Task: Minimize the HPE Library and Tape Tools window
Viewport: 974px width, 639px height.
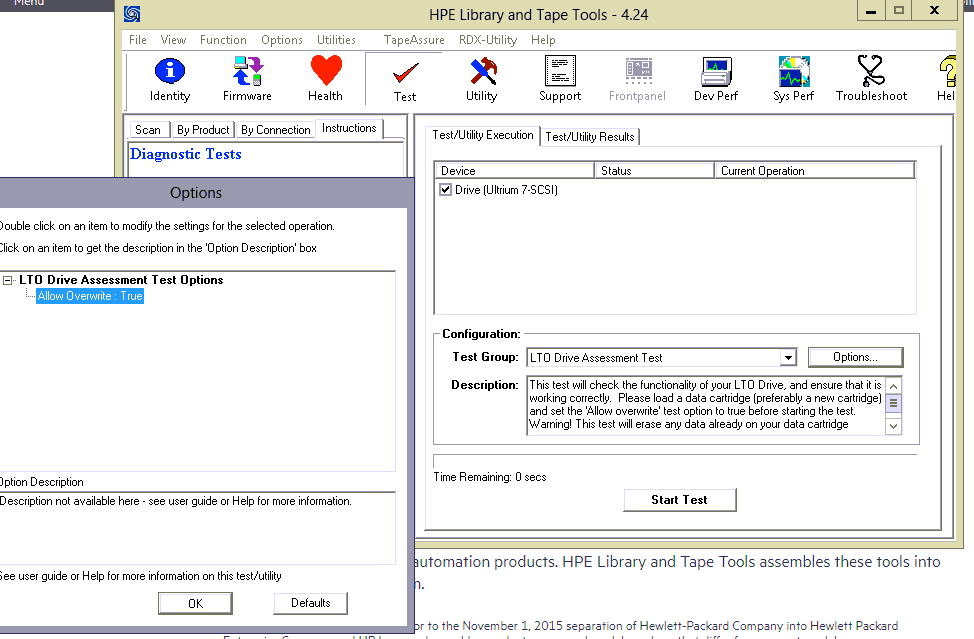Action: pyautogui.click(x=871, y=11)
